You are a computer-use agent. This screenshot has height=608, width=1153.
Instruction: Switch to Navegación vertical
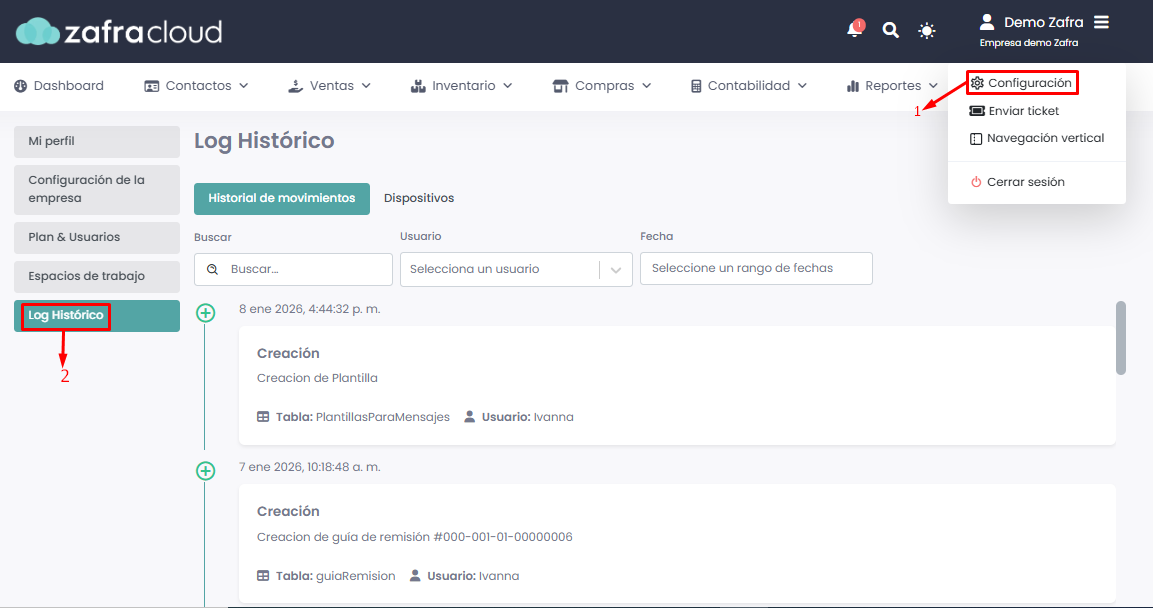pos(1037,138)
